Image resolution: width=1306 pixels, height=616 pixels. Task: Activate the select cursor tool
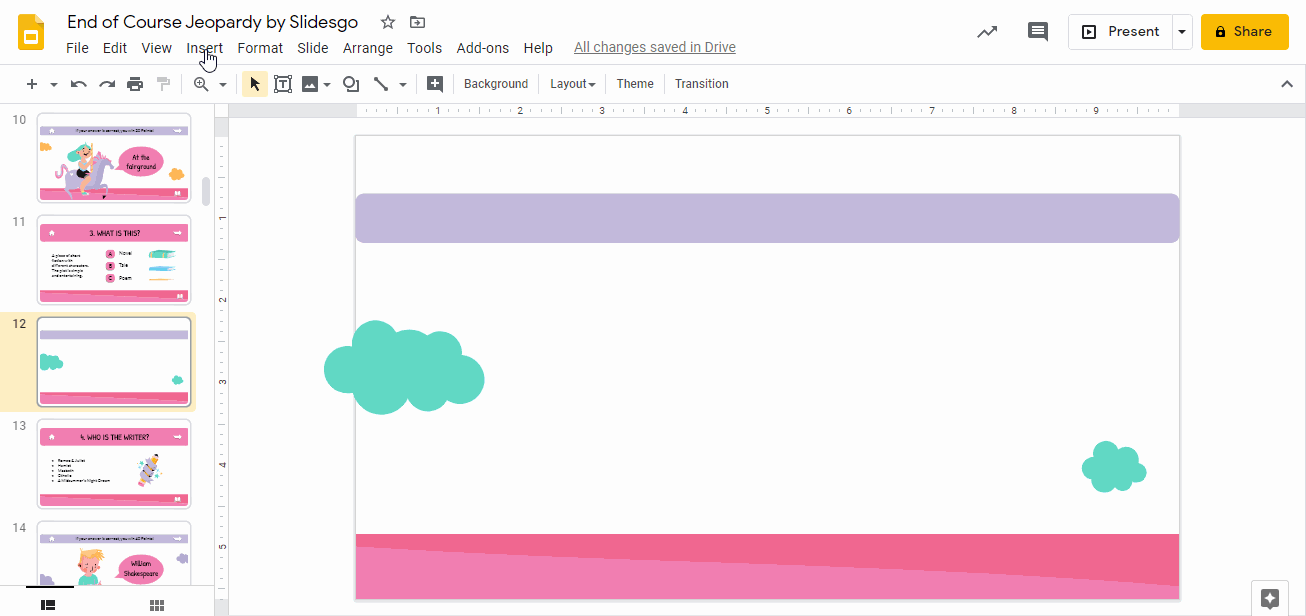254,83
